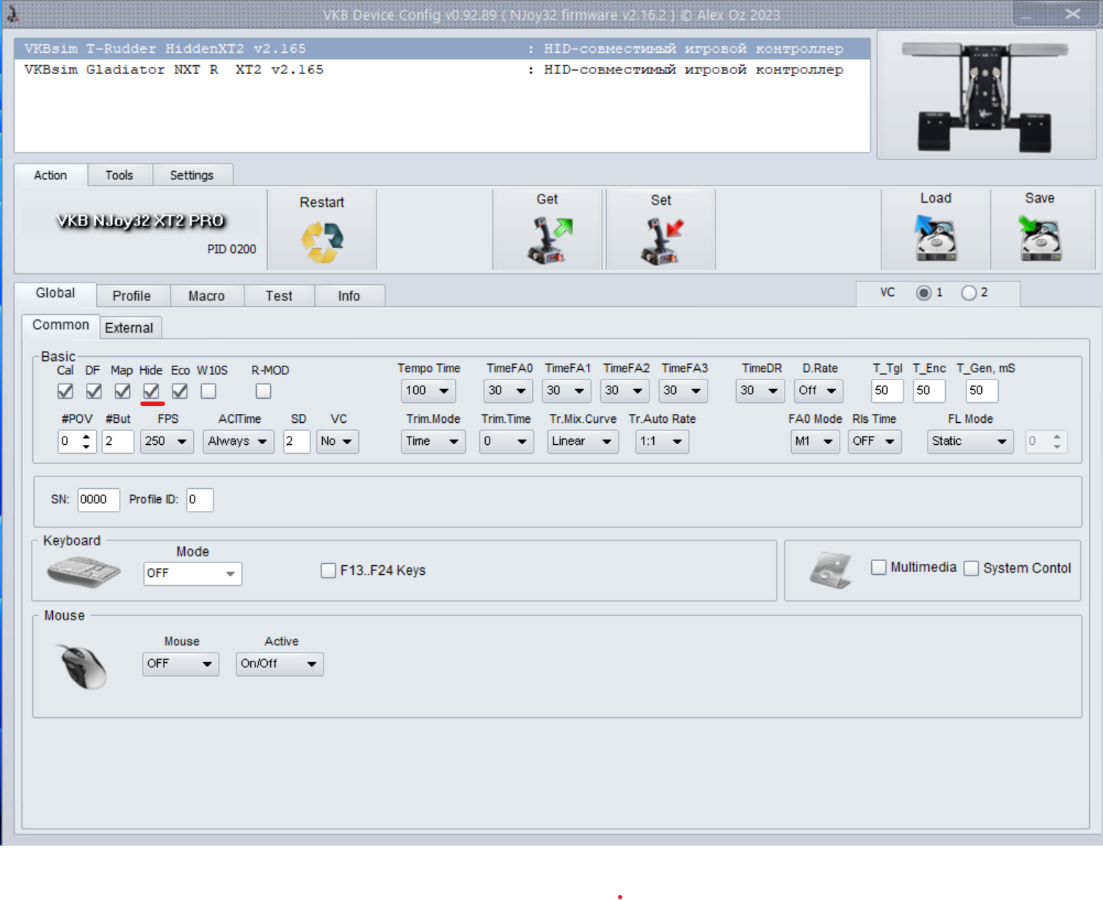Increase the #POV stepper value
1103x900 pixels.
pyautogui.click(x=87, y=436)
